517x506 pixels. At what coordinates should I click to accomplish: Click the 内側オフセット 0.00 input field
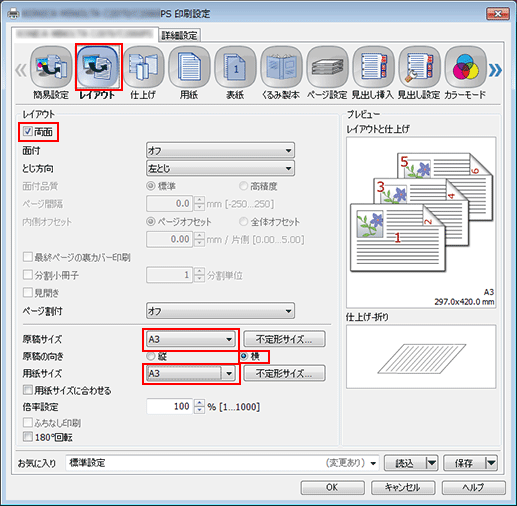[170, 239]
